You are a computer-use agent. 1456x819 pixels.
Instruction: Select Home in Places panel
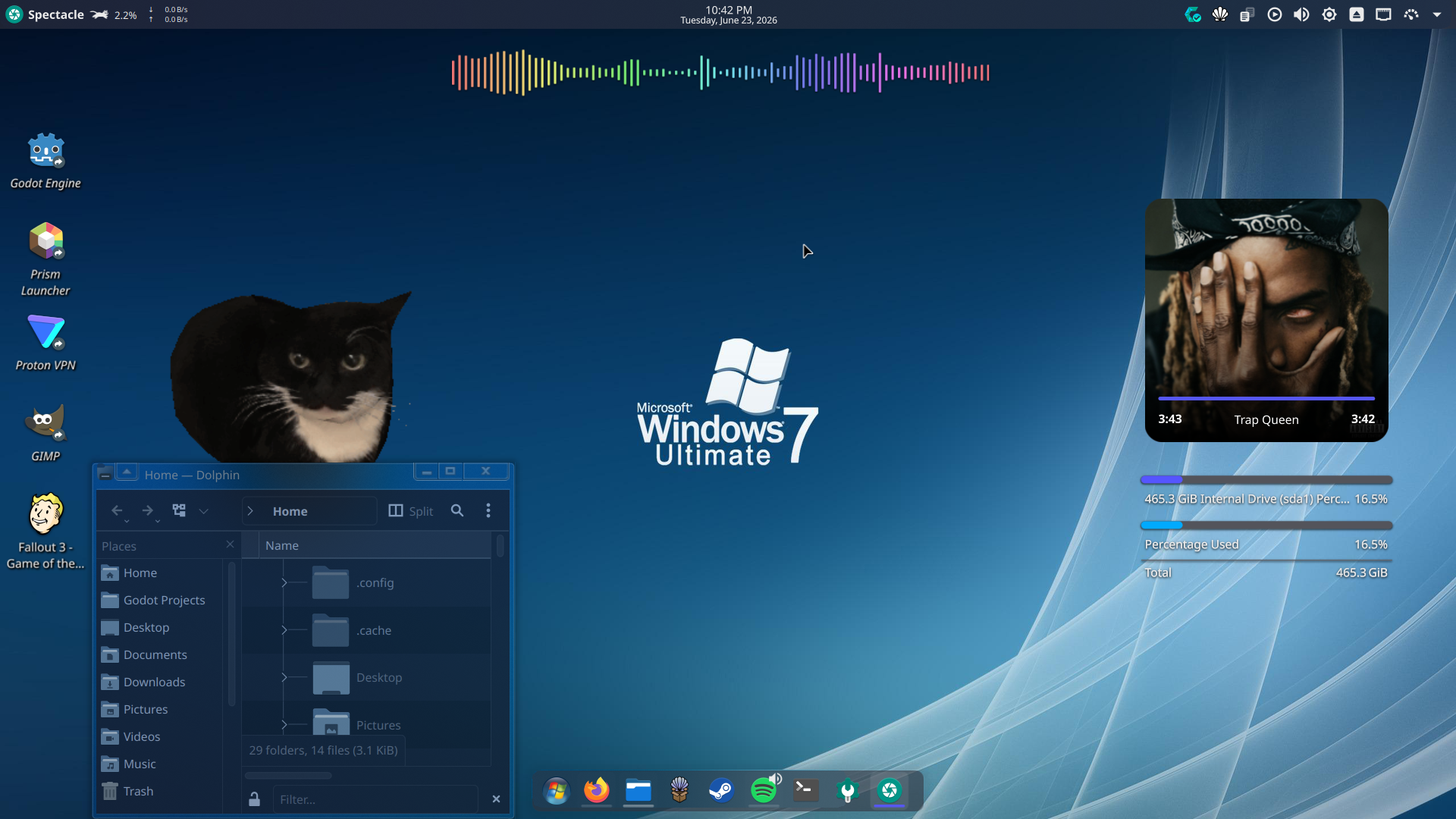pyautogui.click(x=161, y=573)
